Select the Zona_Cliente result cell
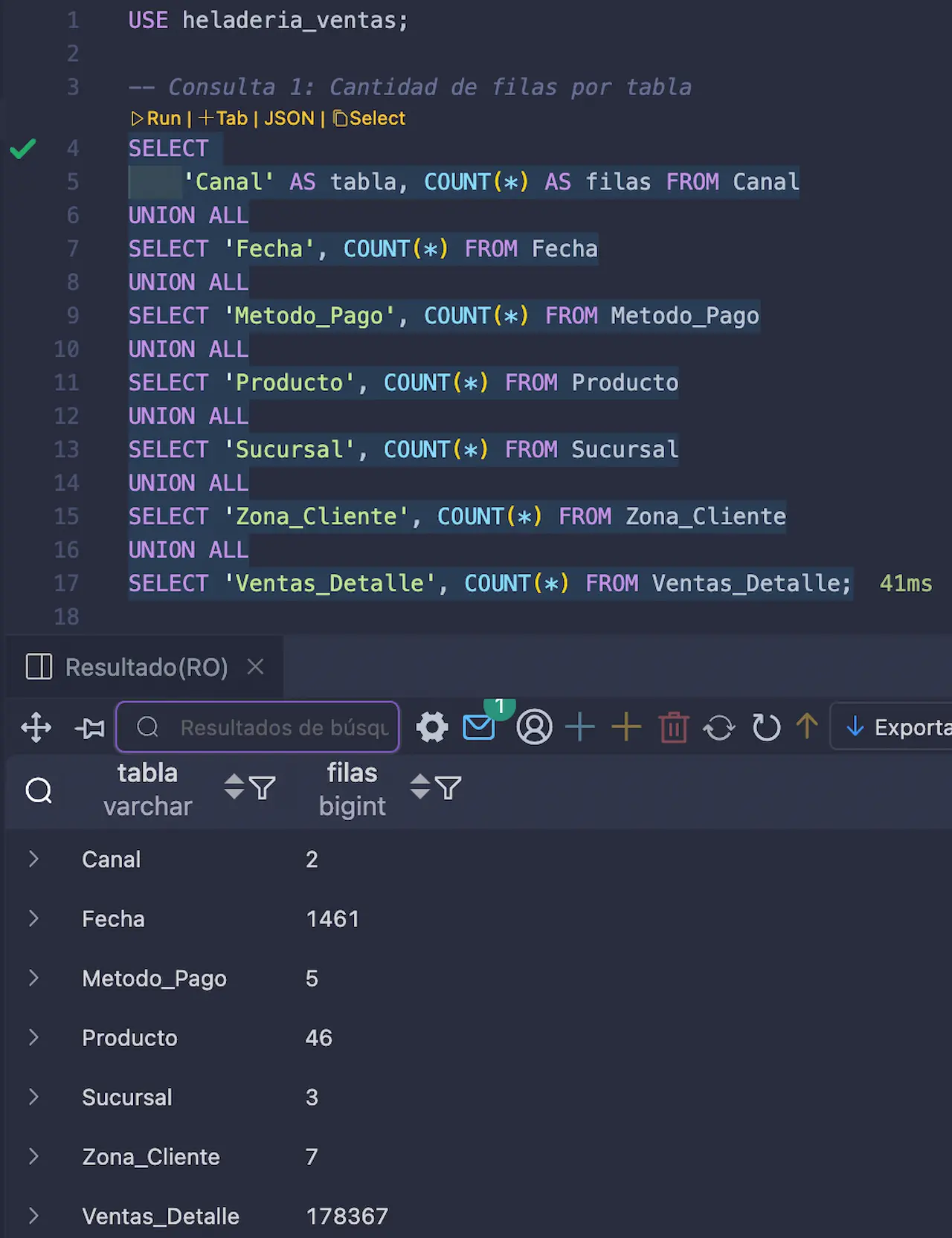This screenshot has width=952, height=1238. click(151, 1157)
